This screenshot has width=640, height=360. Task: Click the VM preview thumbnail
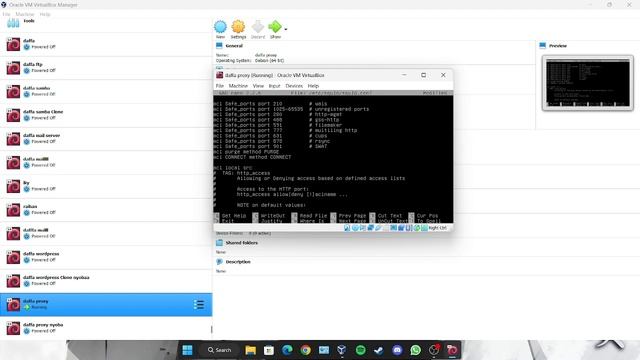[588, 83]
